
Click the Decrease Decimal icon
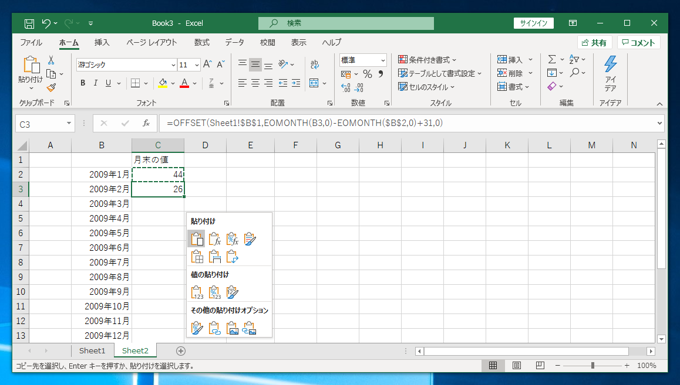click(359, 88)
